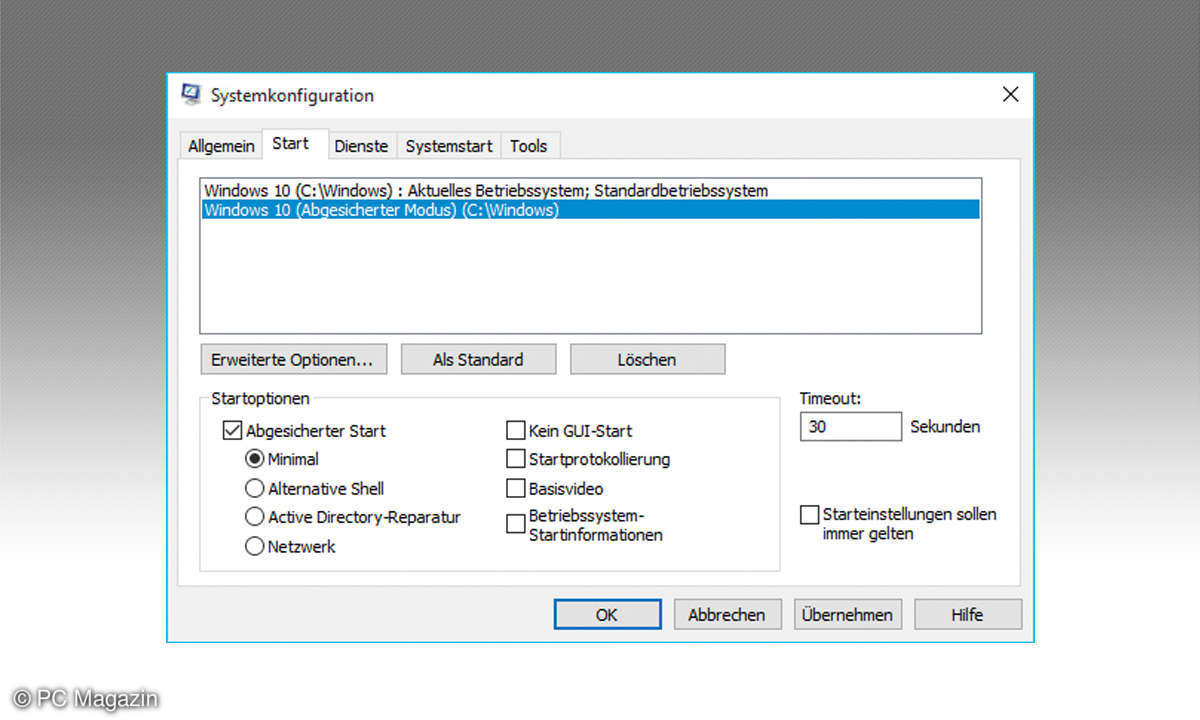This screenshot has width=1200, height=720.
Task: Select the Aktuelles Betriebssystem boot entry
Action: point(590,190)
